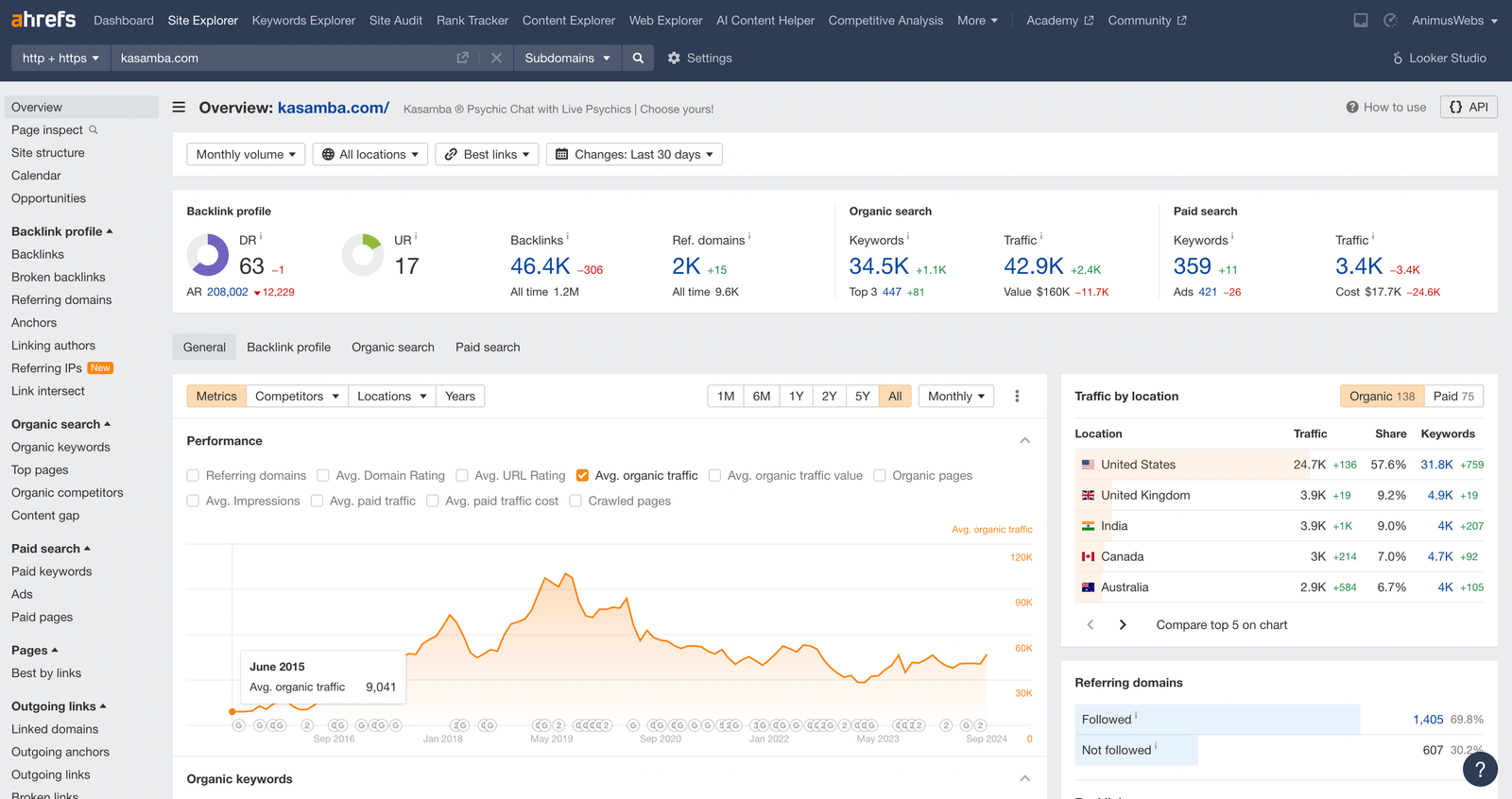
Task: Open external link icon in URL bar
Action: coord(462,58)
